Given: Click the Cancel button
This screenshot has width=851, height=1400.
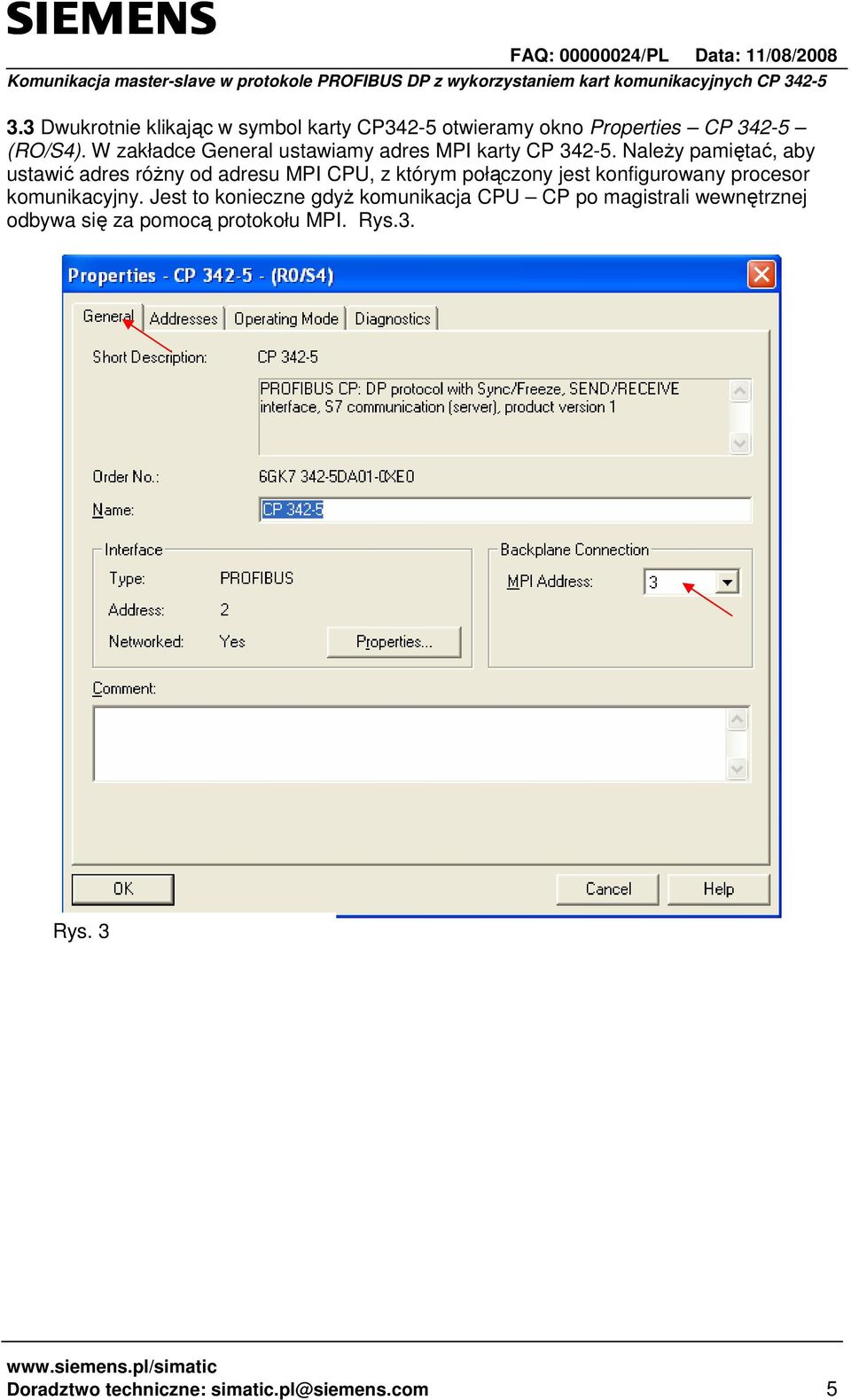Looking at the screenshot, I should point(607,888).
